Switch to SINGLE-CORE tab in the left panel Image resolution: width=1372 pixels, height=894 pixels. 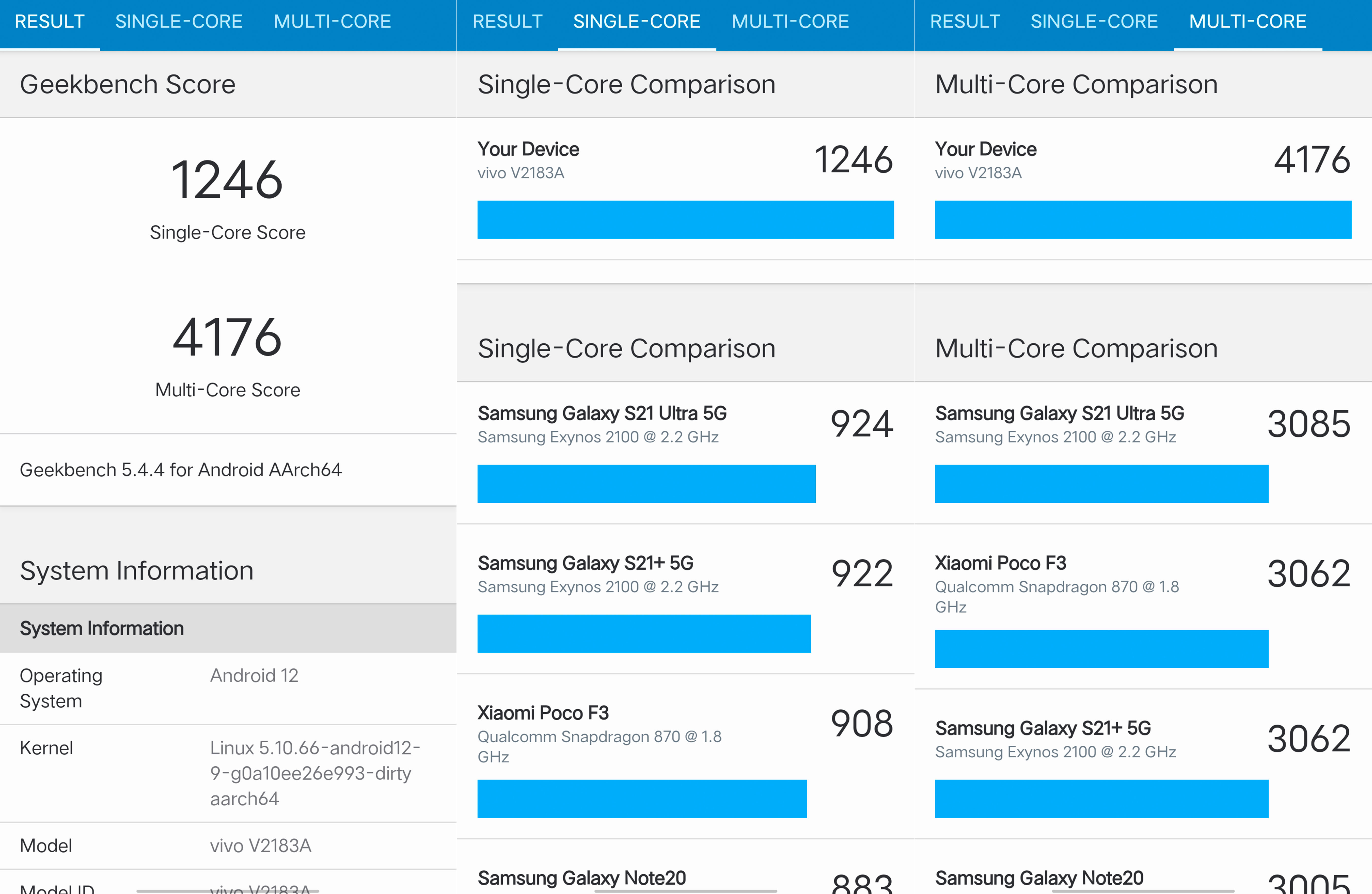click(179, 22)
